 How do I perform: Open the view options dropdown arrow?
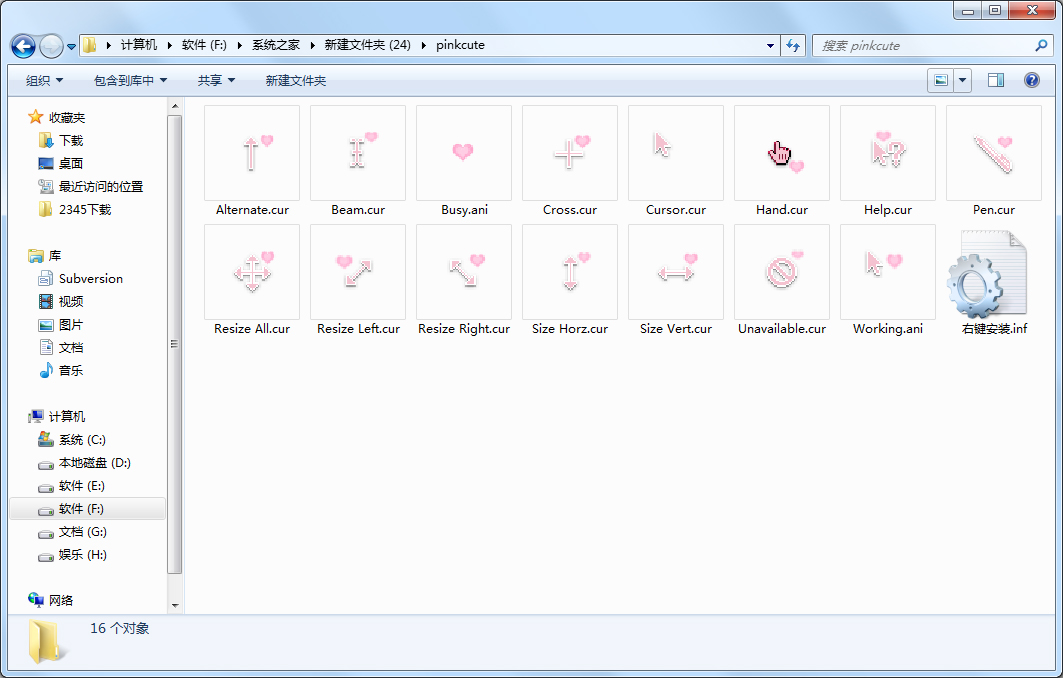pyautogui.click(x=963, y=80)
